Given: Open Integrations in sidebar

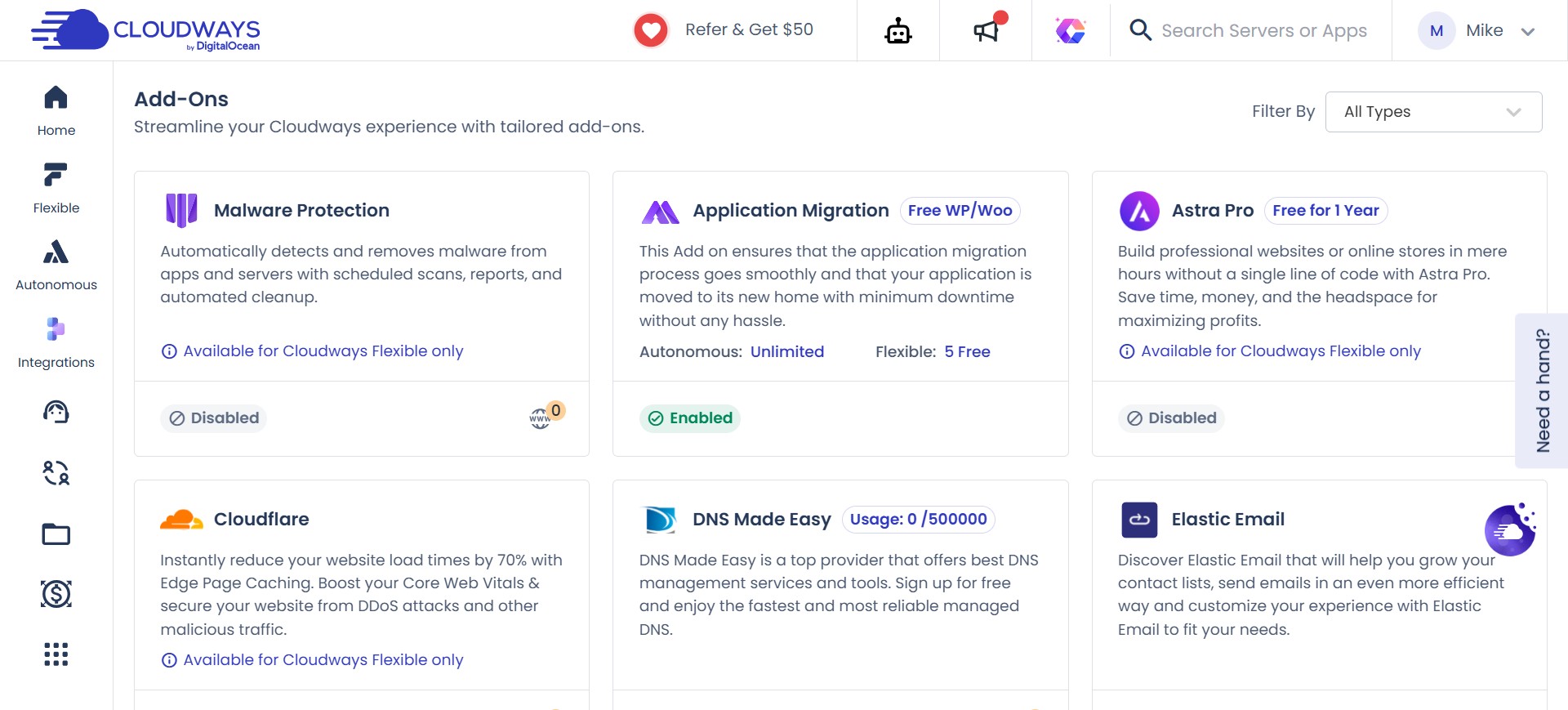Looking at the screenshot, I should click(x=56, y=343).
